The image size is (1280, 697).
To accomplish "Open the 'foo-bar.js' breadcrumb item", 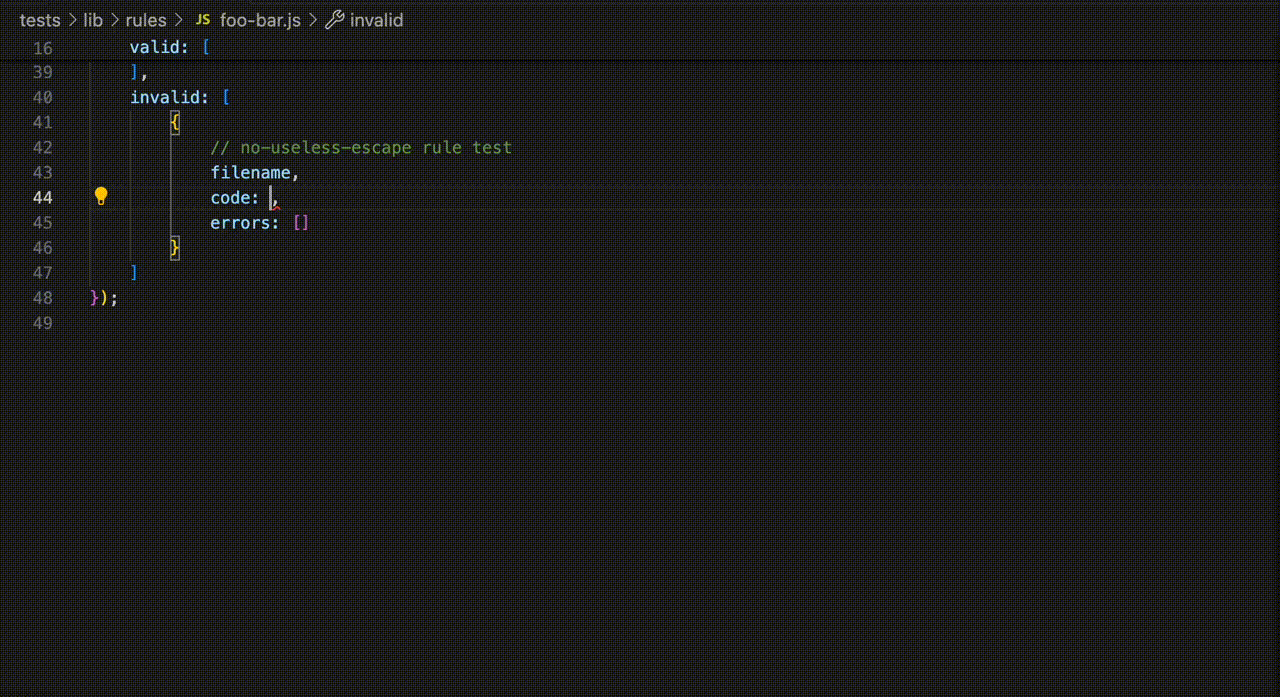I will [x=260, y=20].
